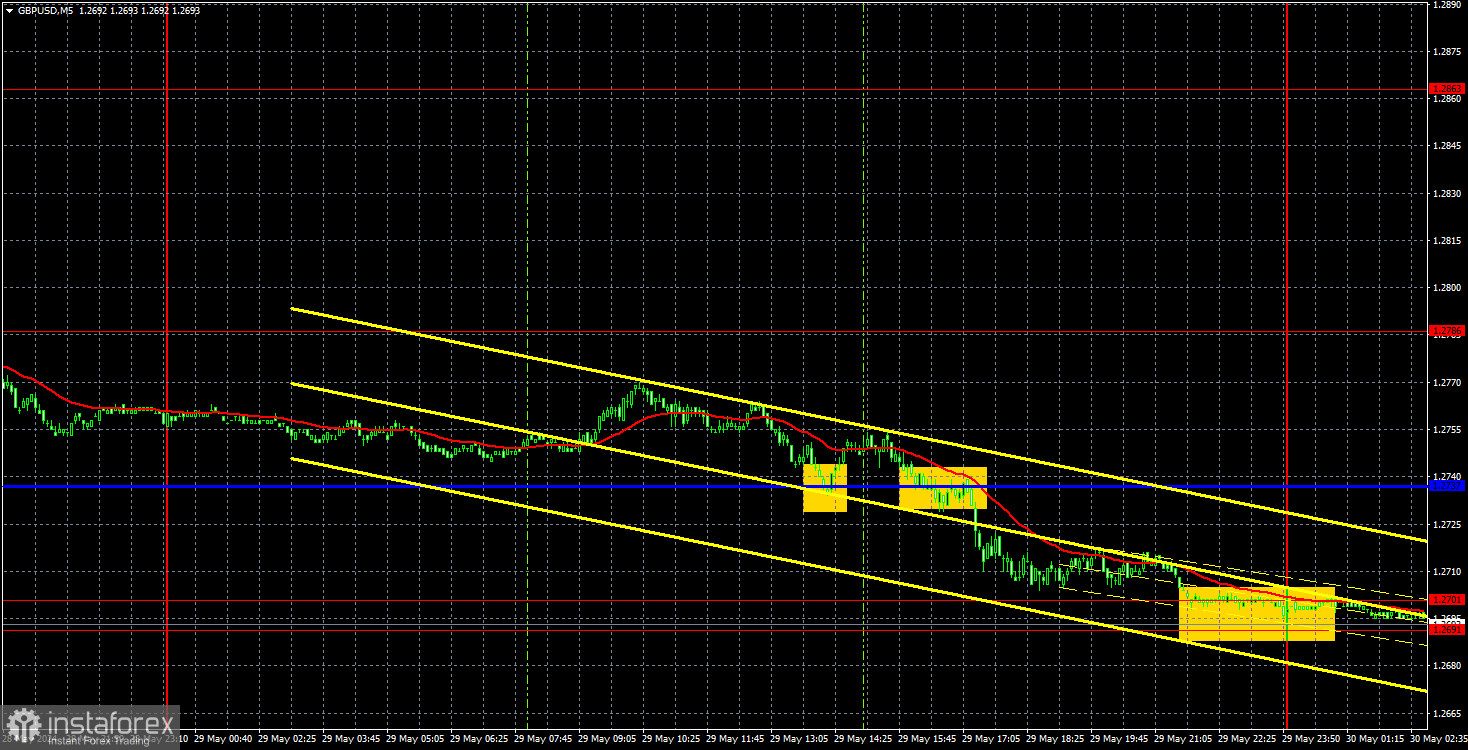The width and height of the screenshot is (1468, 750).
Task: Click the 1.2800 price scale value
Action: [1447, 288]
